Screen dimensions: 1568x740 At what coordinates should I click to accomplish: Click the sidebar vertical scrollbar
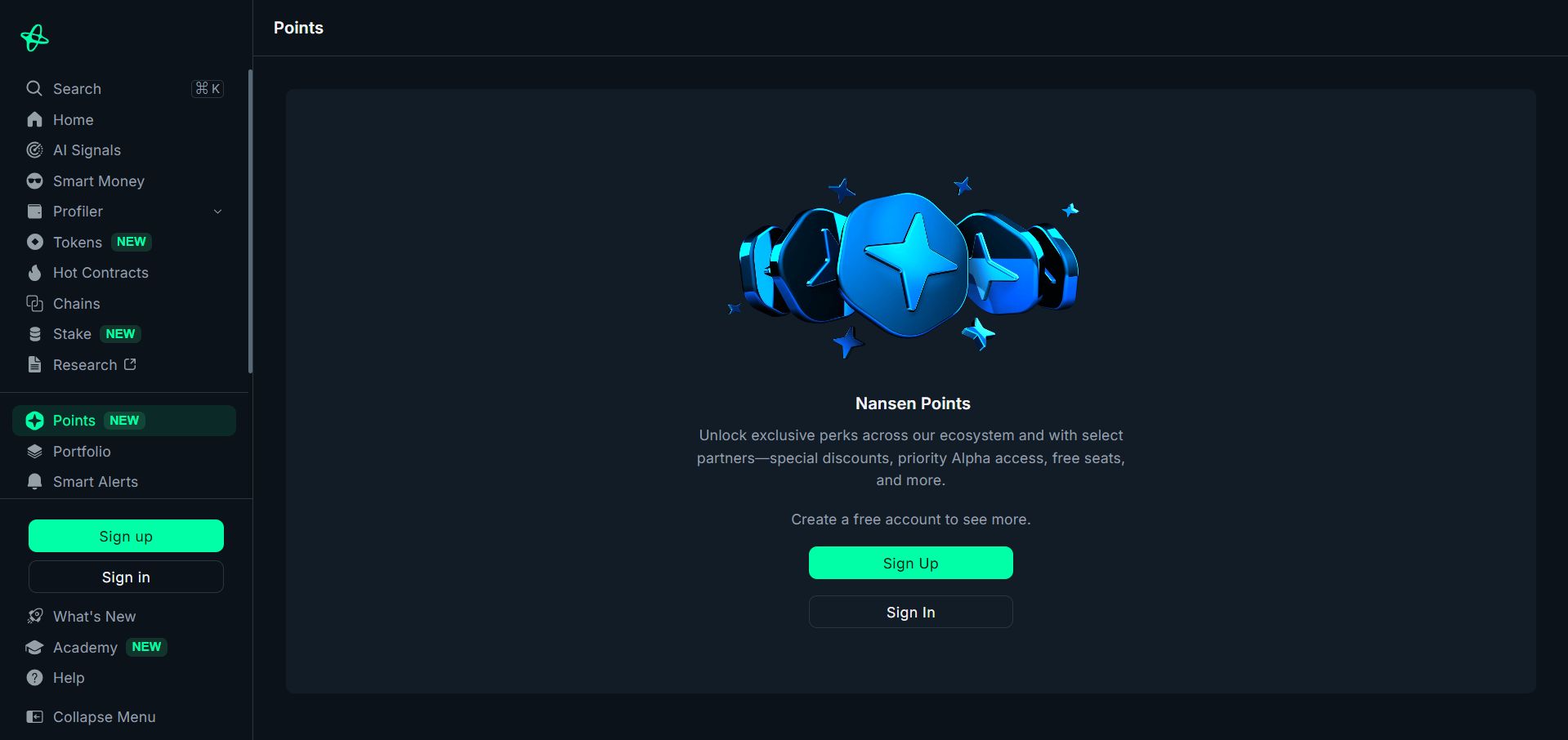point(250,221)
